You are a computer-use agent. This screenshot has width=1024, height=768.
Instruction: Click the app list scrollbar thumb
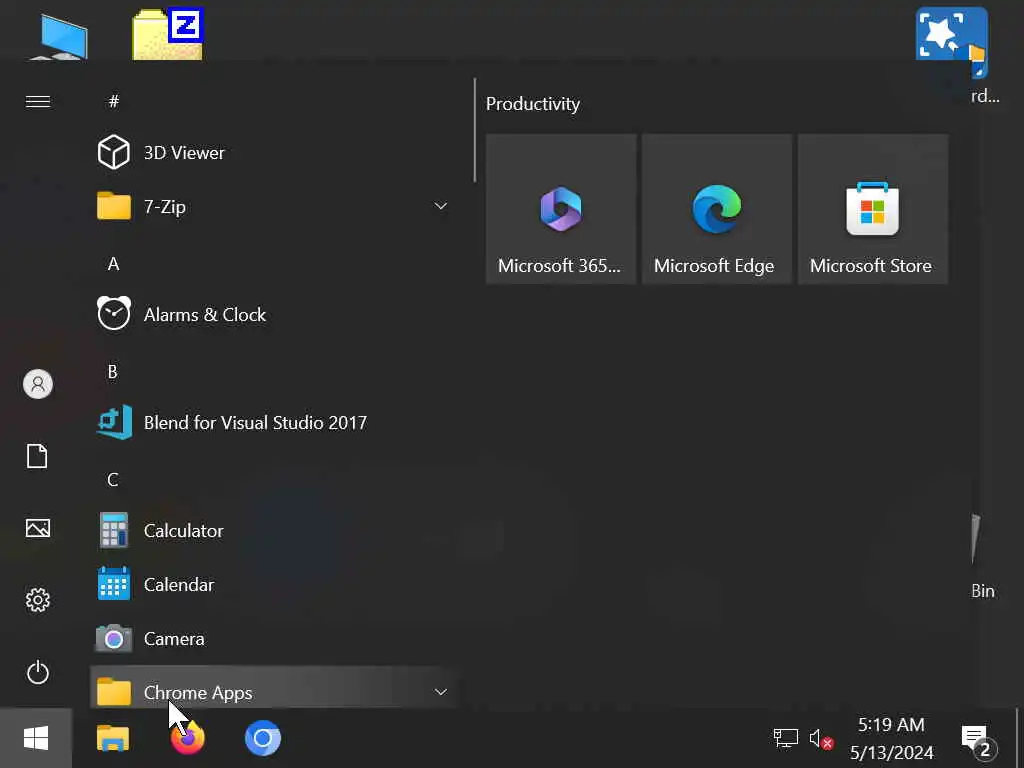(475, 130)
